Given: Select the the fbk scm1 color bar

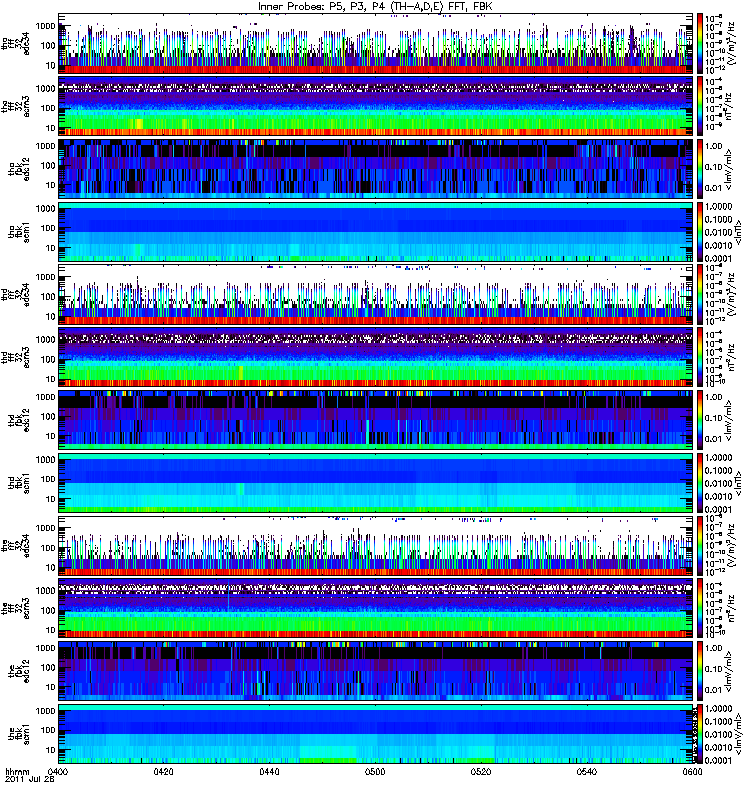Looking at the screenshot, I should 700,734.
